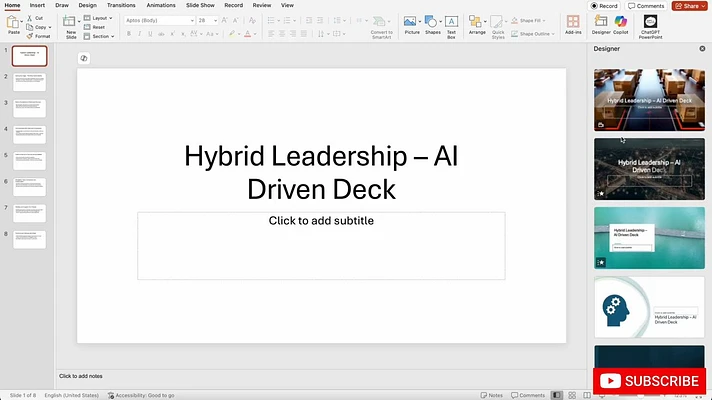Open the Paste options arrow
The image size is (712, 400).
coord(21,22)
